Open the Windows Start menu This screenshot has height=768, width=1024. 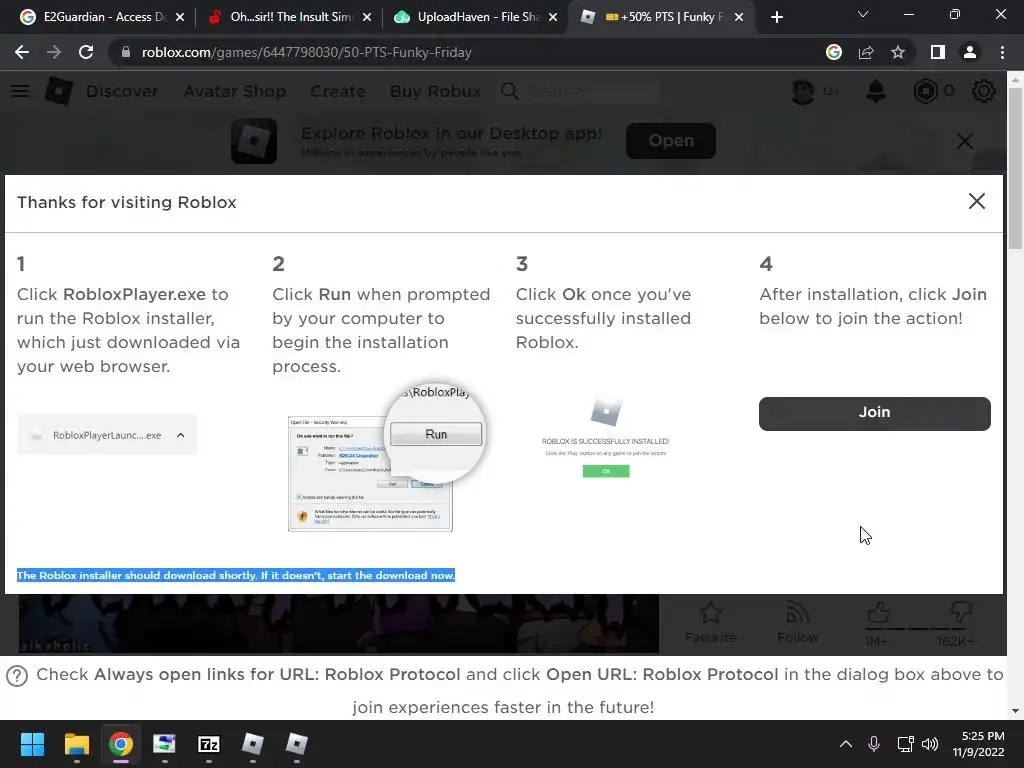tap(32, 744)
